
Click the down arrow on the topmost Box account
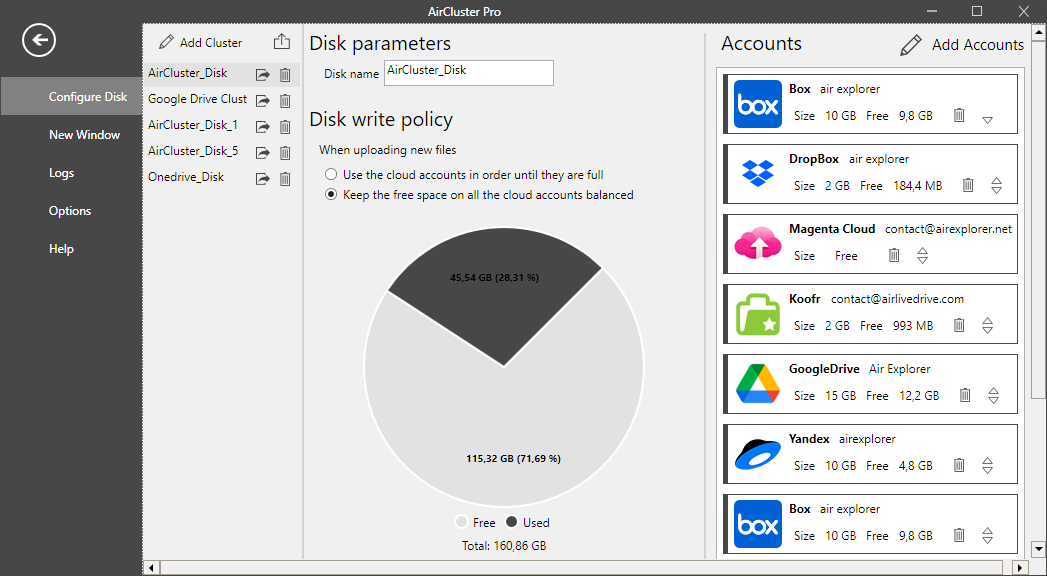point(987,119)
